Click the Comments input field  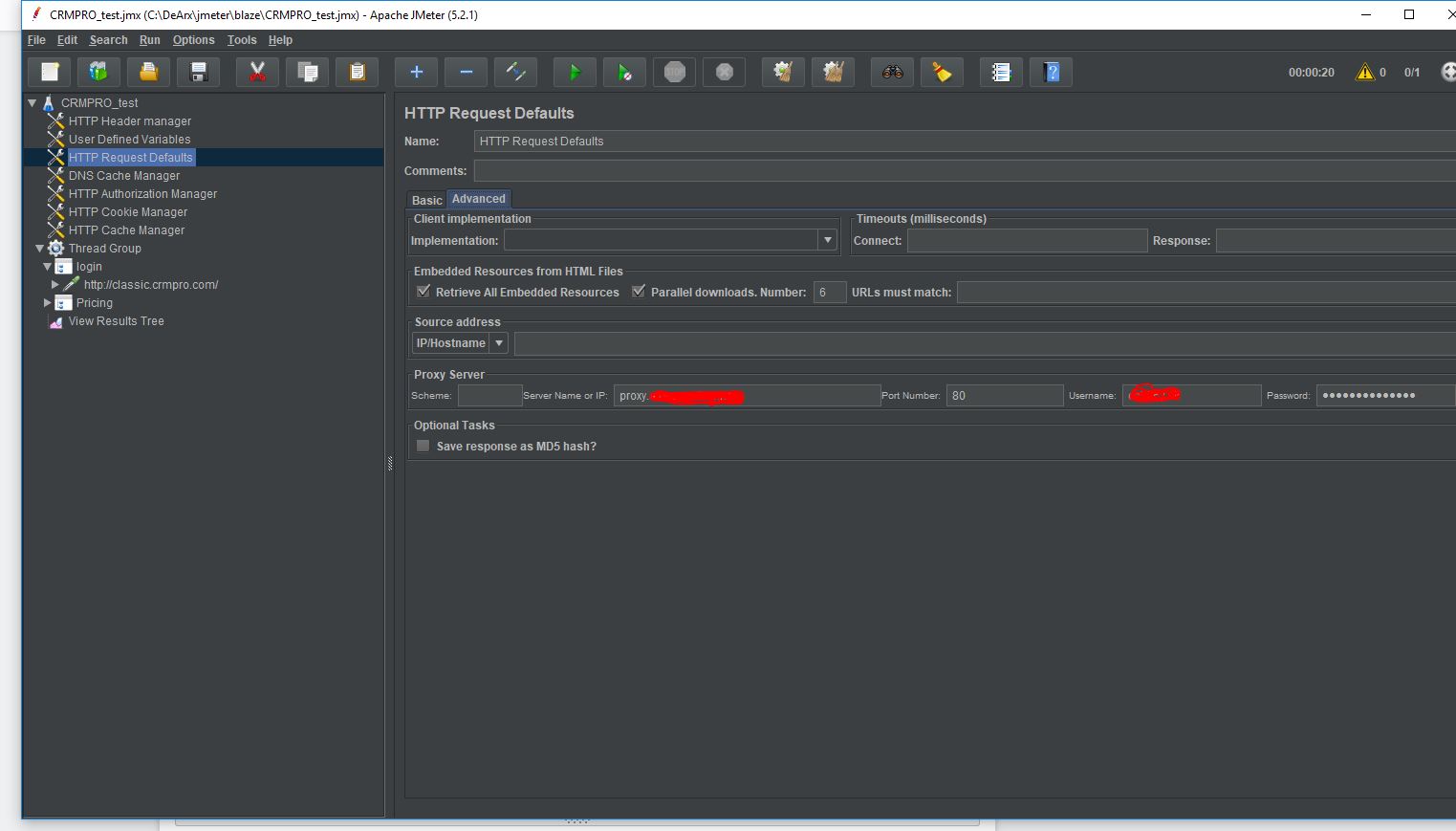pyautogui.click(x=965, y=170)
